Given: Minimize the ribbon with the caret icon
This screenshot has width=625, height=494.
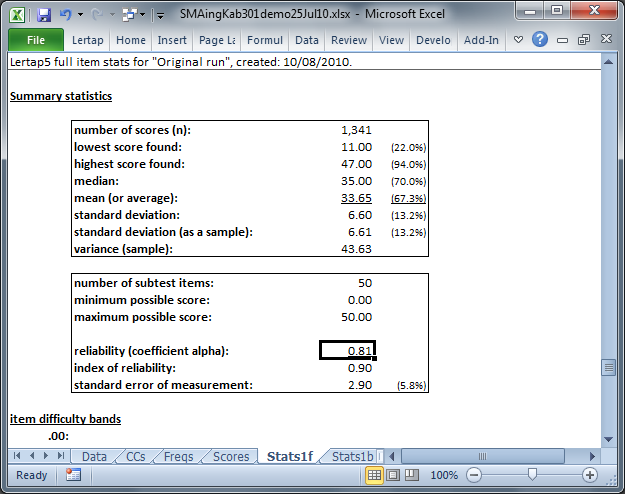Looking at the screenshot, I should (518, 40).
